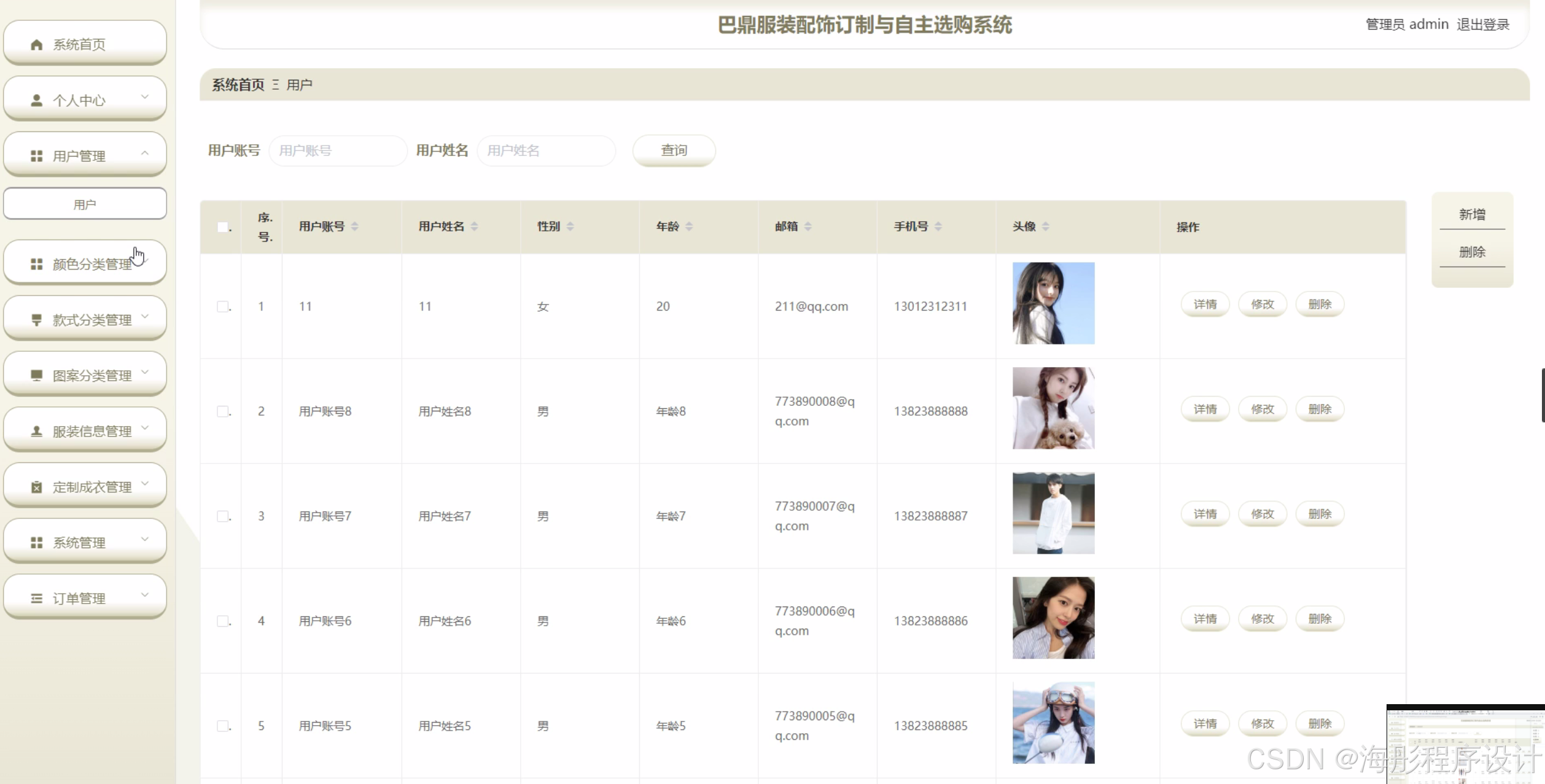
Task: Collapse the 用户管理 menu chevron
Action: (145, 153)
